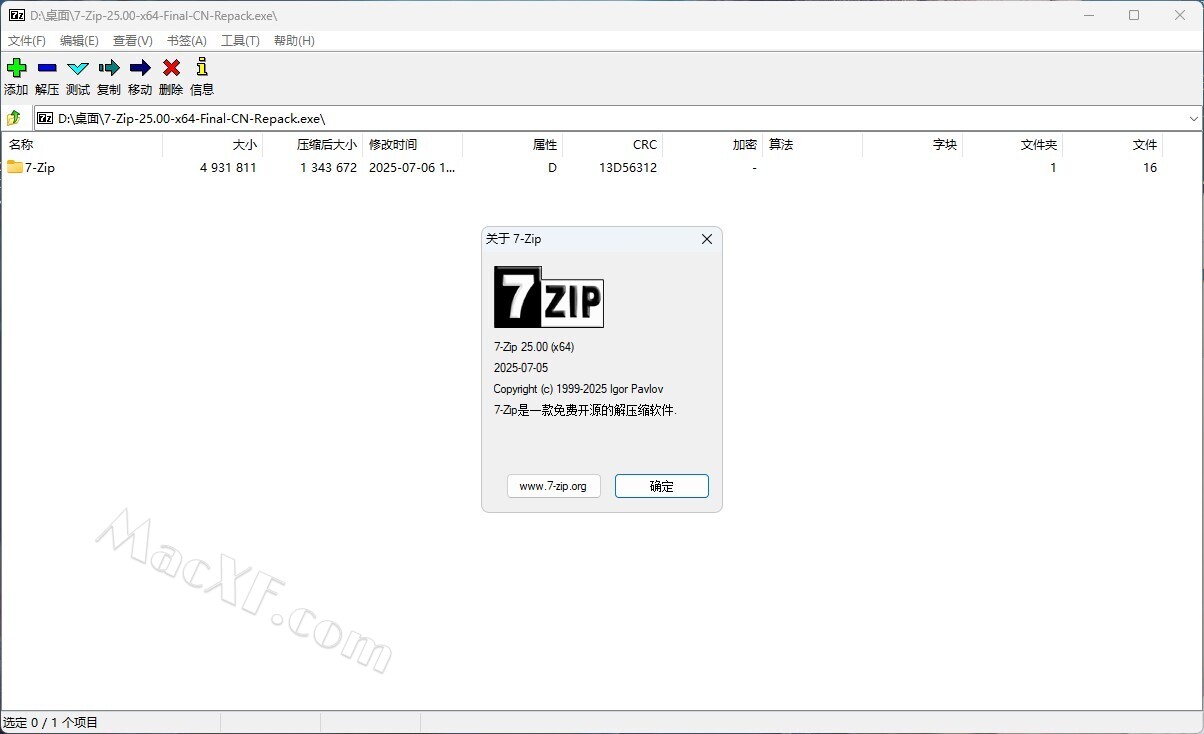This screenshot has height=734, width=1204.
Task: Sort by 文件 column header
Action: (1112, 145)
